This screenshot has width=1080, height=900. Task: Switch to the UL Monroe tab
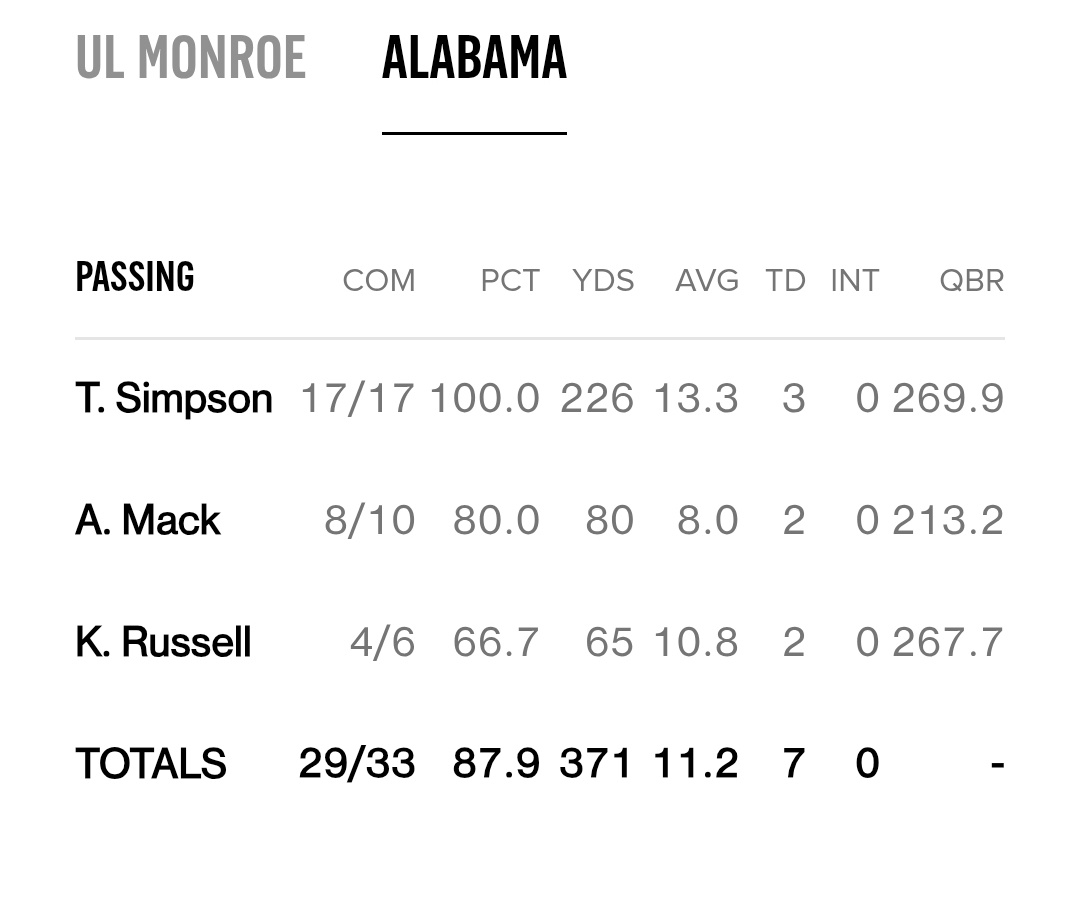190,57
